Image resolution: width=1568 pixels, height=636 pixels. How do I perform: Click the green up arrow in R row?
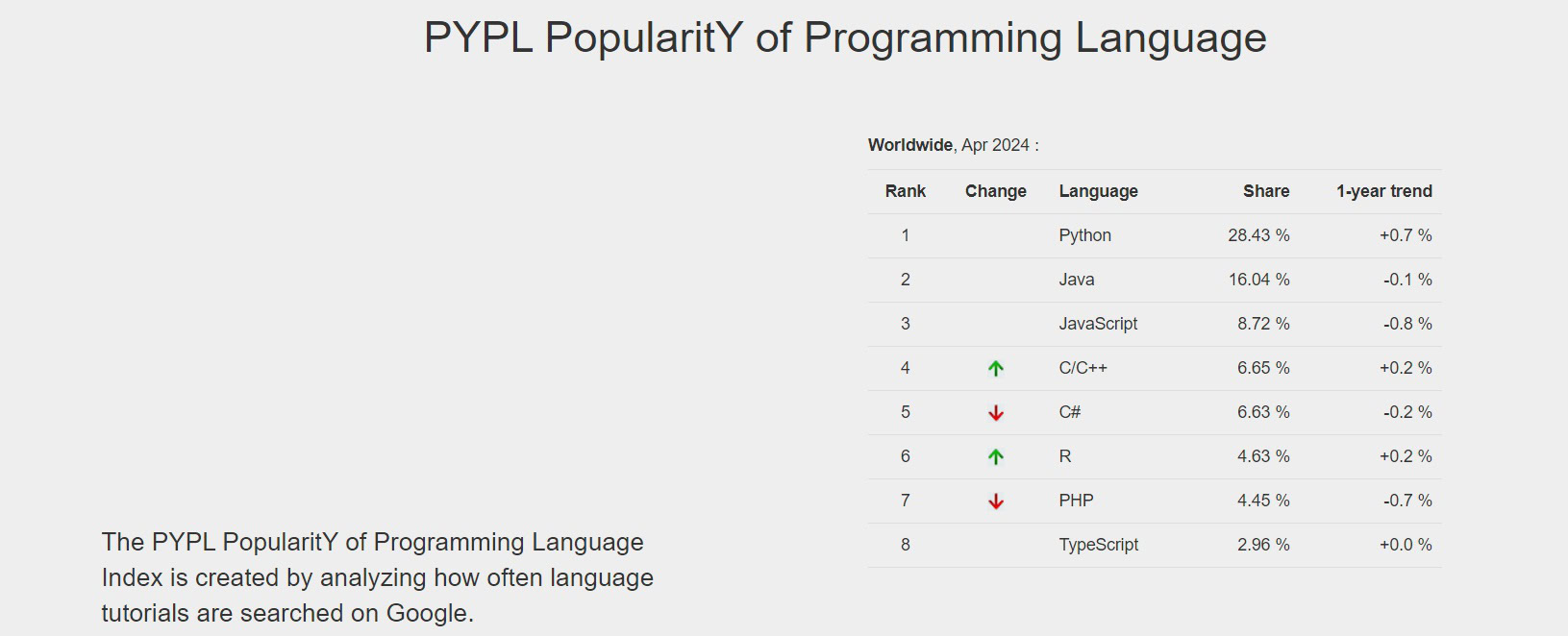pos(996,456)
